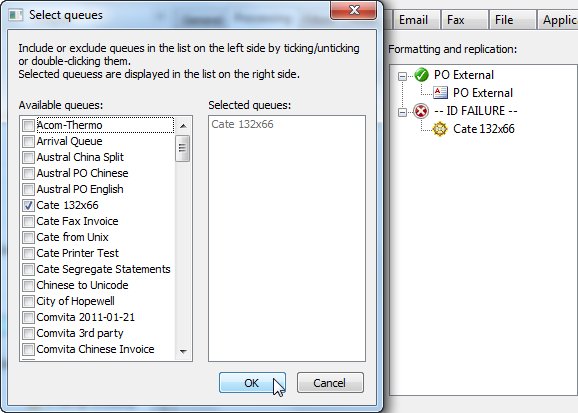Click the Cancel button

pos(330,383)
